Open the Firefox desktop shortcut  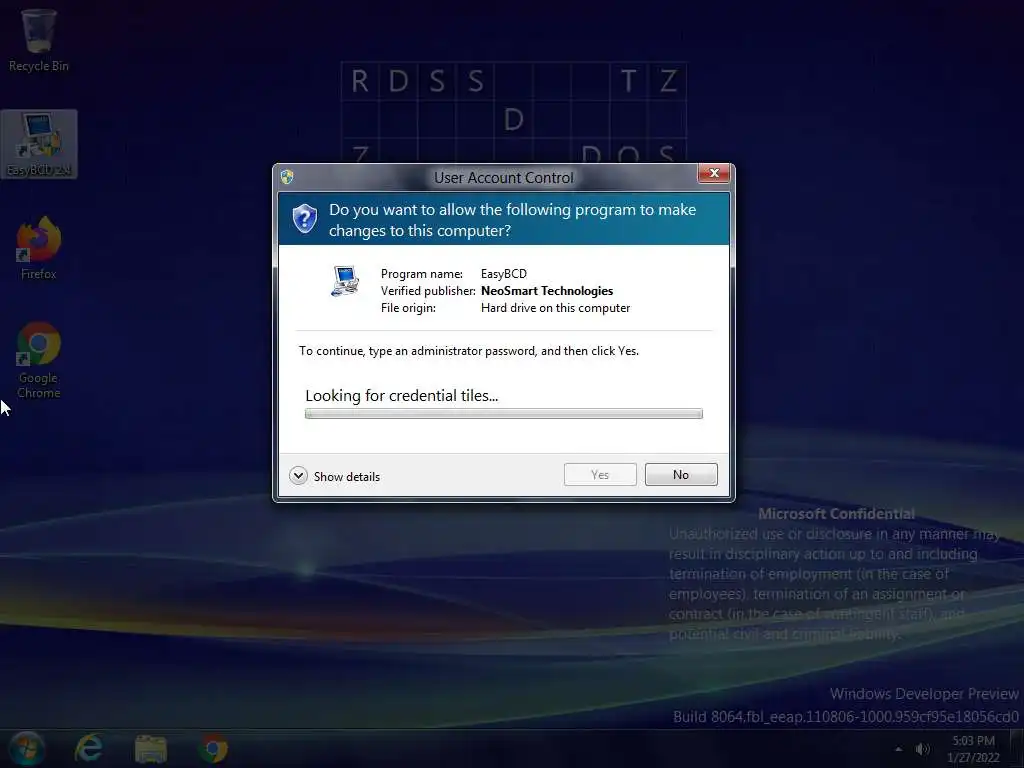point(39,248)
